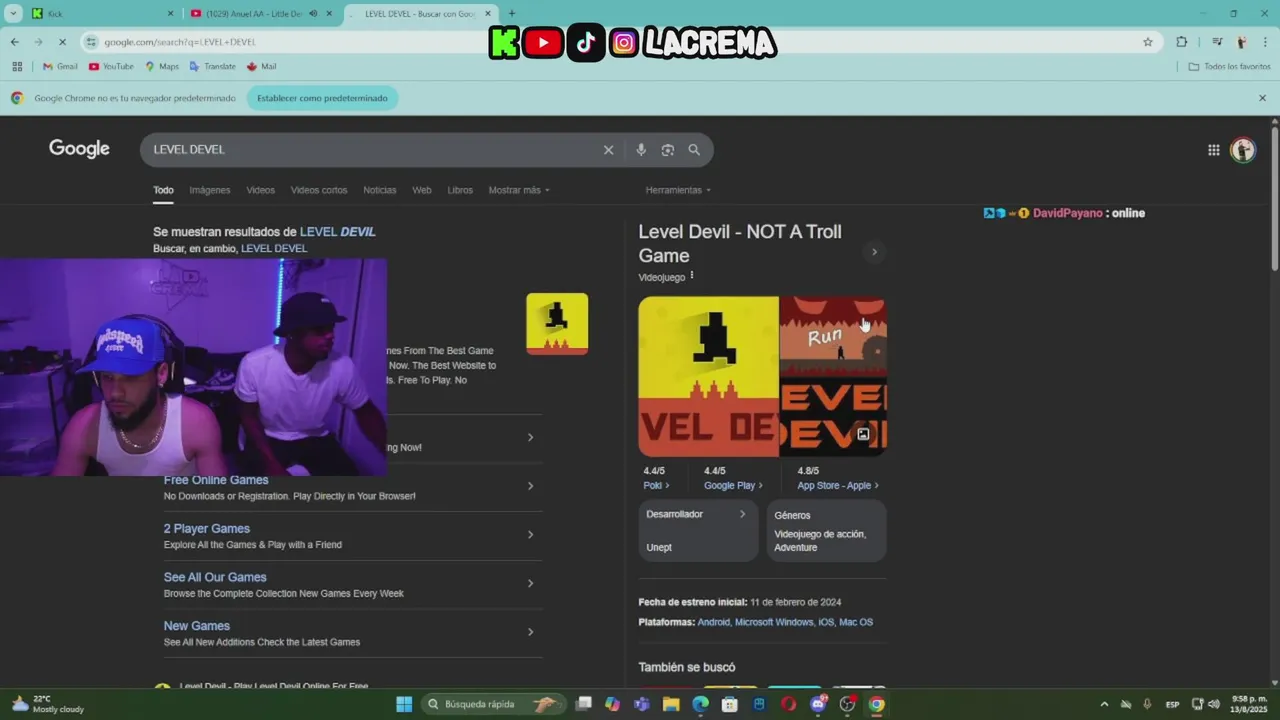The width and height of the screenshot is (1280, 720).
Task: Switch to Anuel AA YouTube tab
Action: coord(260,14)
